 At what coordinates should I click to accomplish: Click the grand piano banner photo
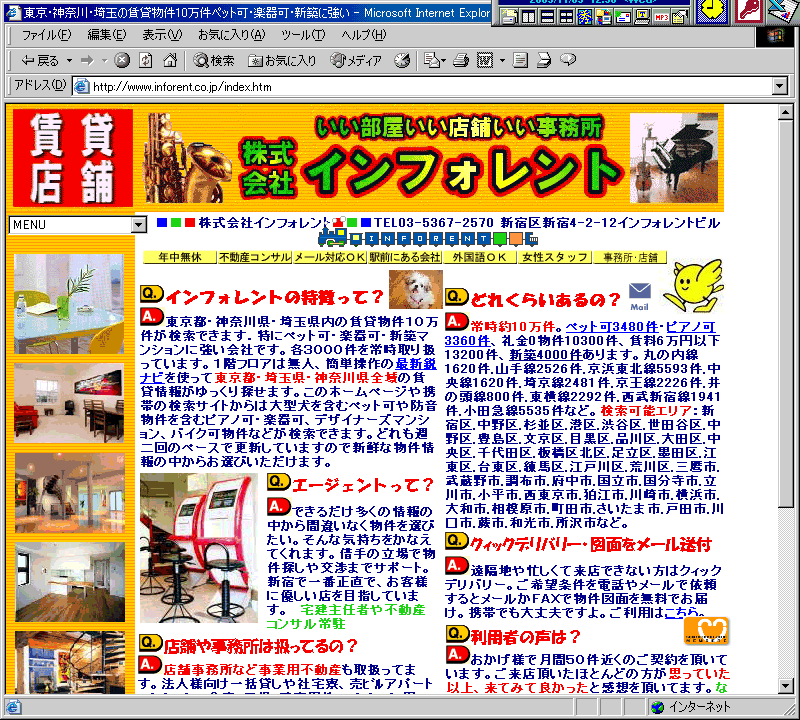[x=674, y=158]
